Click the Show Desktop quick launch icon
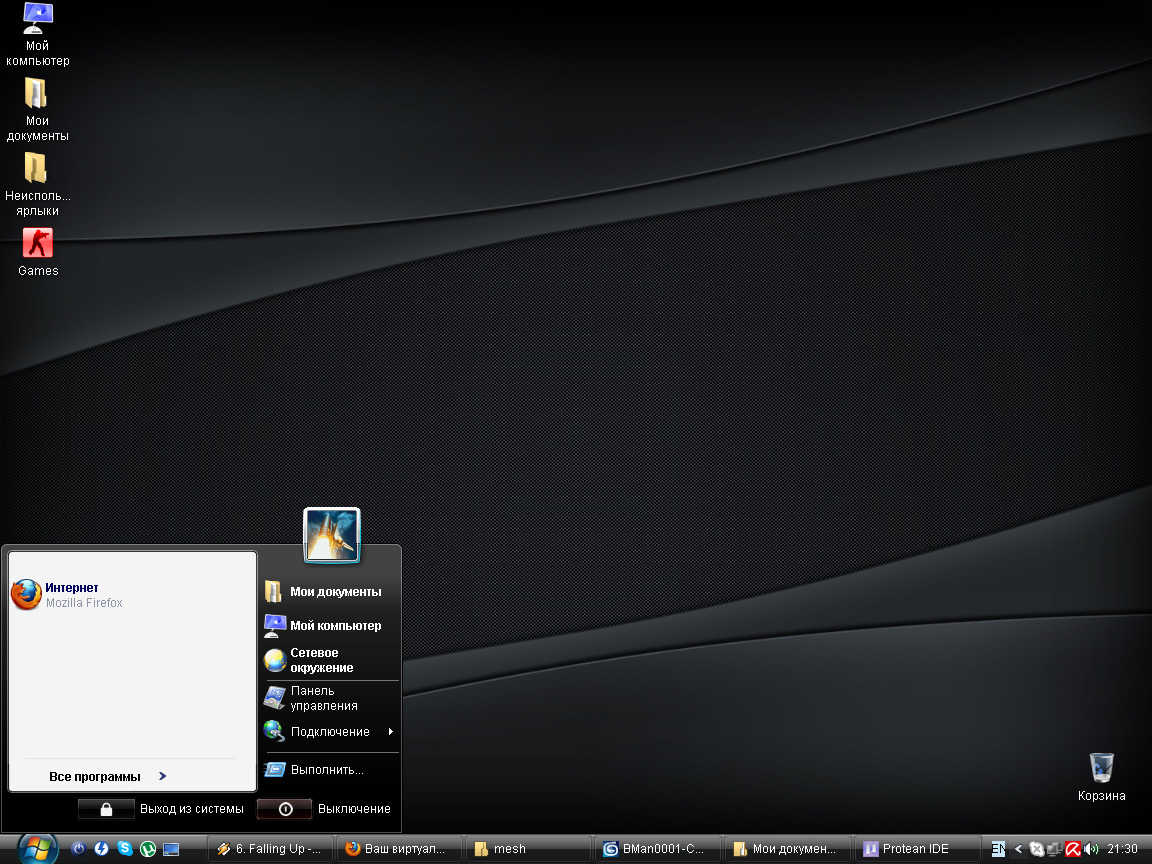1152x864 pixels. tap(171, 849)
